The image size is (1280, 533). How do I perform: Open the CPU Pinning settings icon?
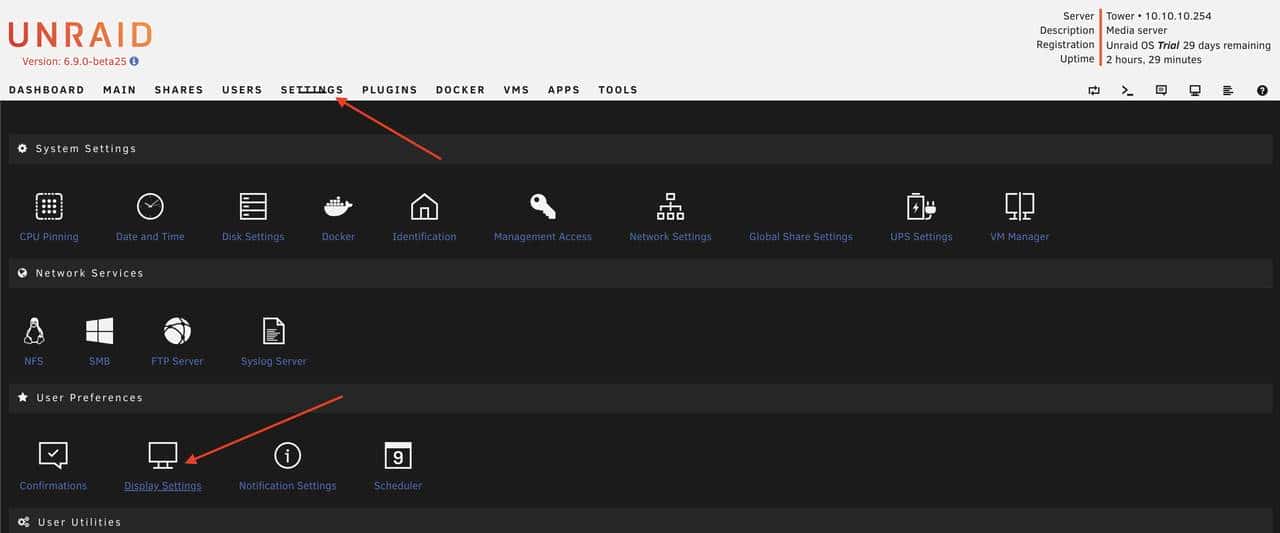tap(49, 207)
